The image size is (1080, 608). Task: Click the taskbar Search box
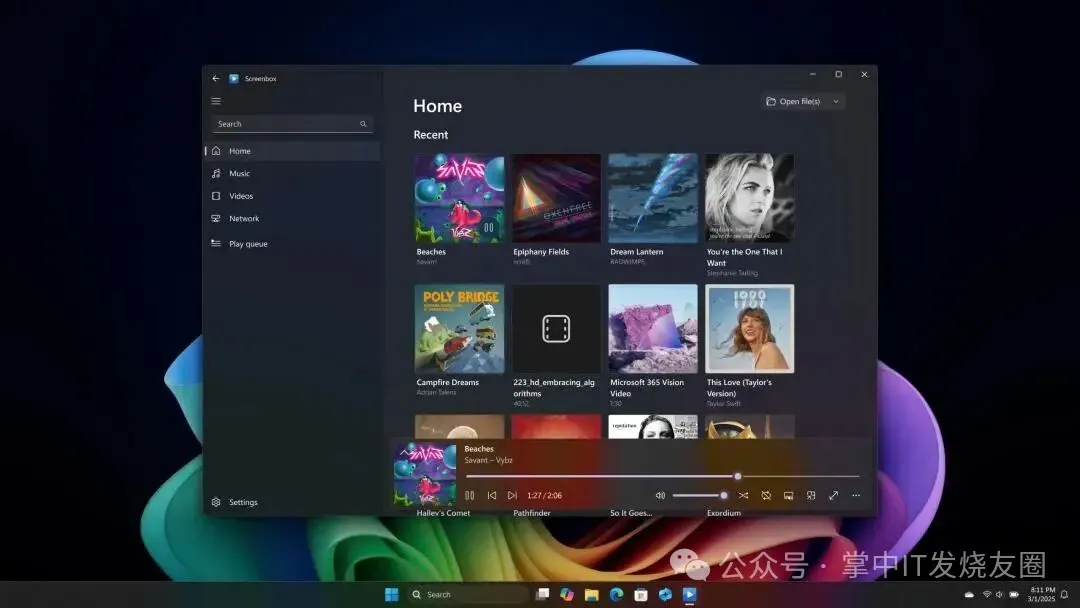click(468, 594)
